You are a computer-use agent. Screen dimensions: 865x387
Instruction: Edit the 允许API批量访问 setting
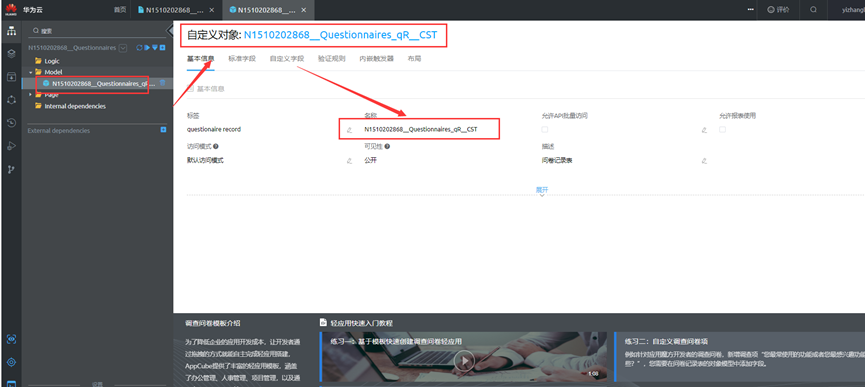(704, 130)
